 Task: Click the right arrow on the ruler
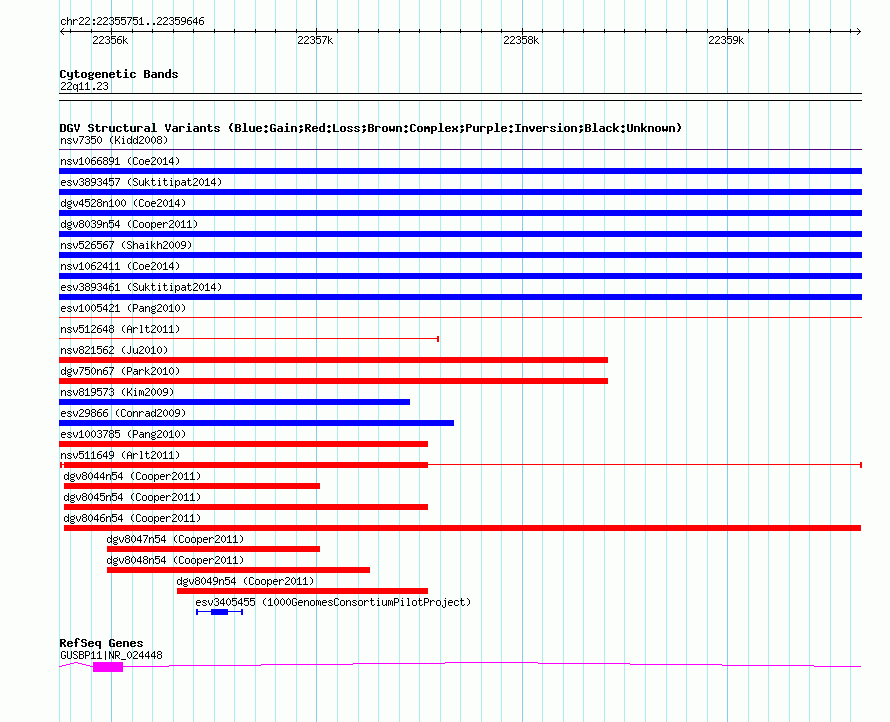tap(858, 32)
